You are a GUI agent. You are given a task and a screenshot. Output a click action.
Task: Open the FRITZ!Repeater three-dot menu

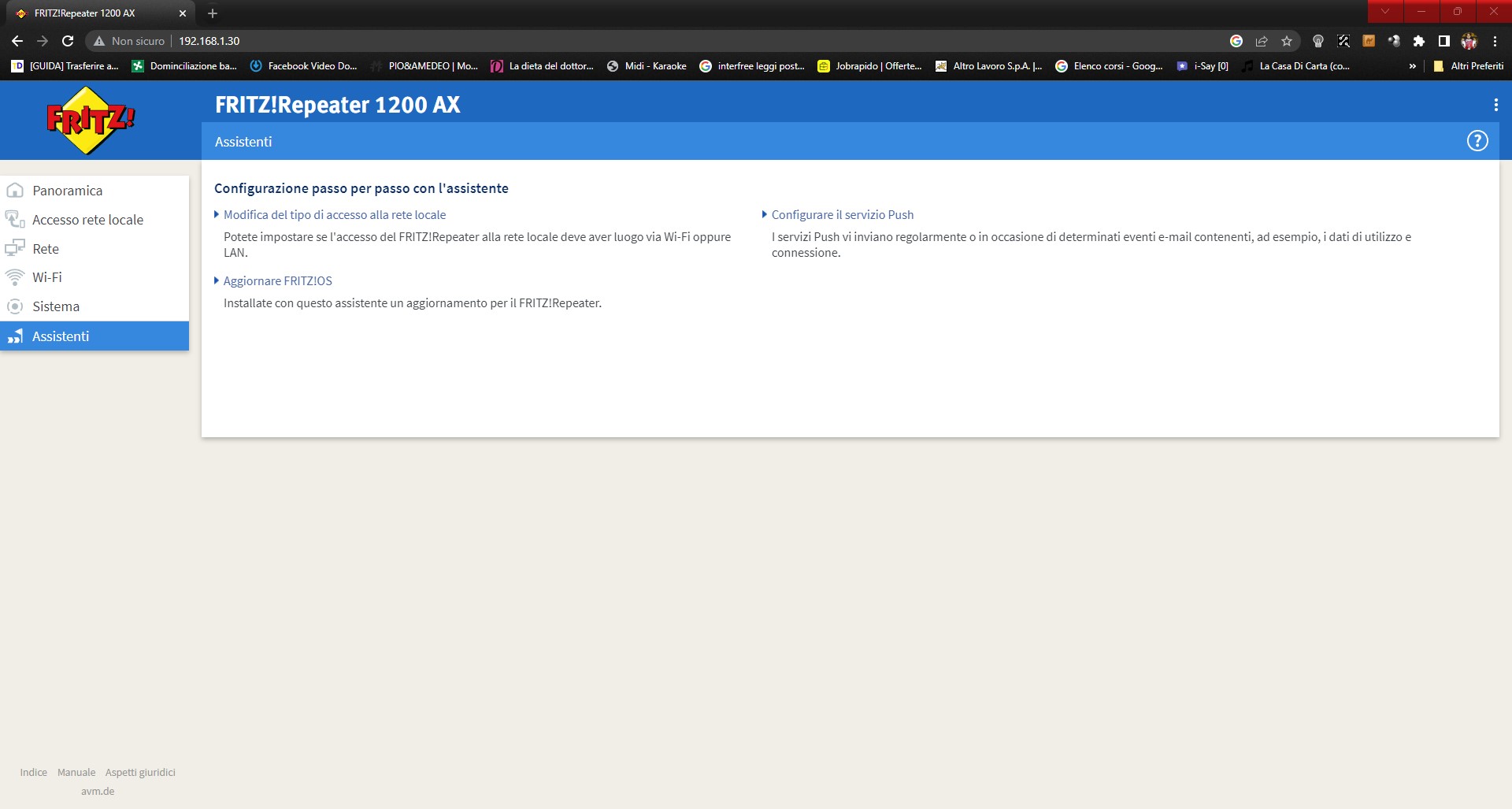coord(1495,105)
